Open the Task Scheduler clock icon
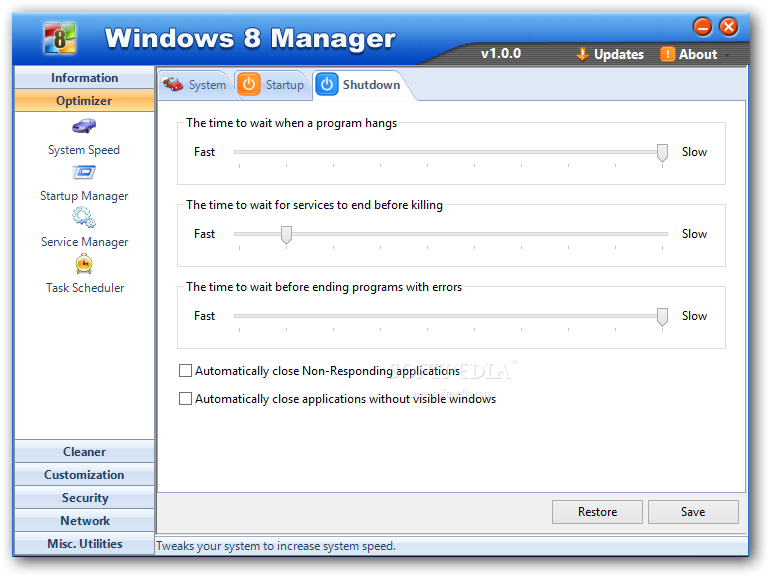Viewport: 770px width, 577px height. click(x=84, y=264)
